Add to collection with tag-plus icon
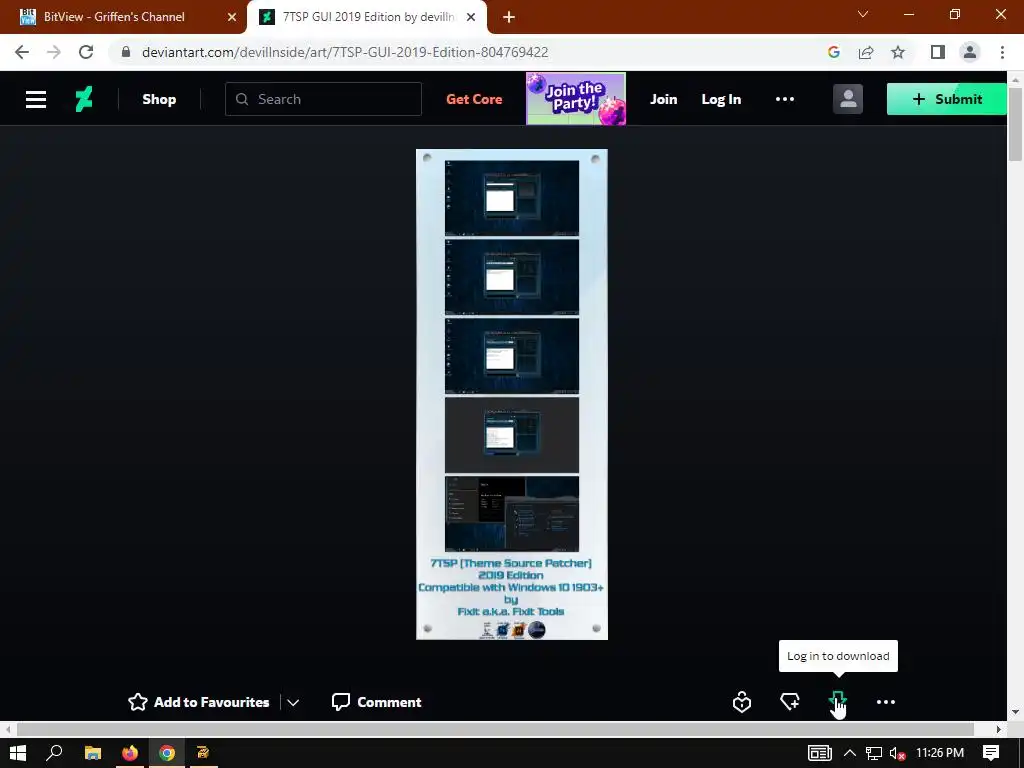 pos(790,702)
